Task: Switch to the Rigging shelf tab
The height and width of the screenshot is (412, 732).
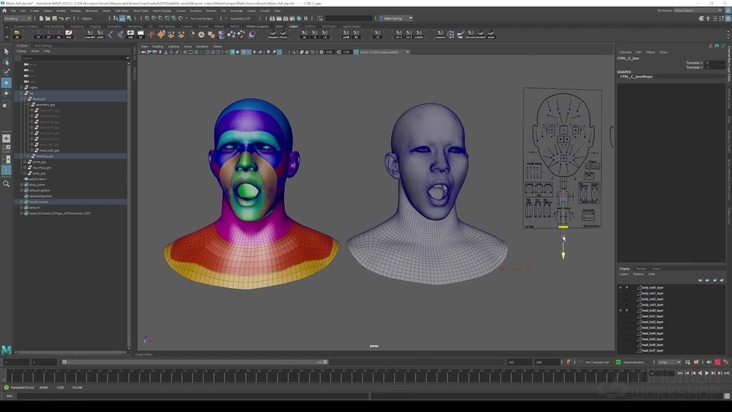Action: click(x=95, y=27)
